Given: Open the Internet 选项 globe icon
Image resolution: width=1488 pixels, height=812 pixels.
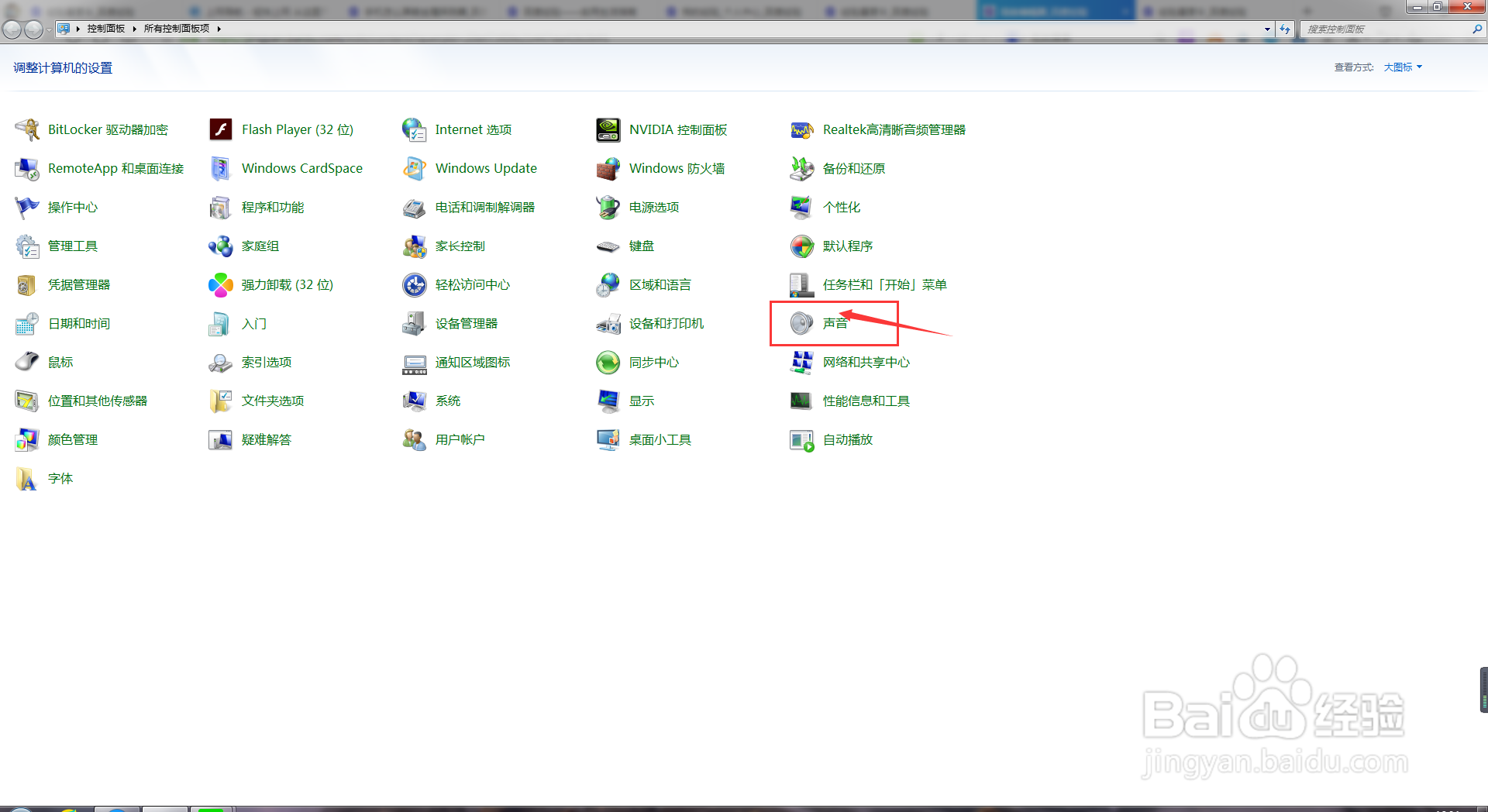Looking at the screenshot, I should tap(415, 129).
